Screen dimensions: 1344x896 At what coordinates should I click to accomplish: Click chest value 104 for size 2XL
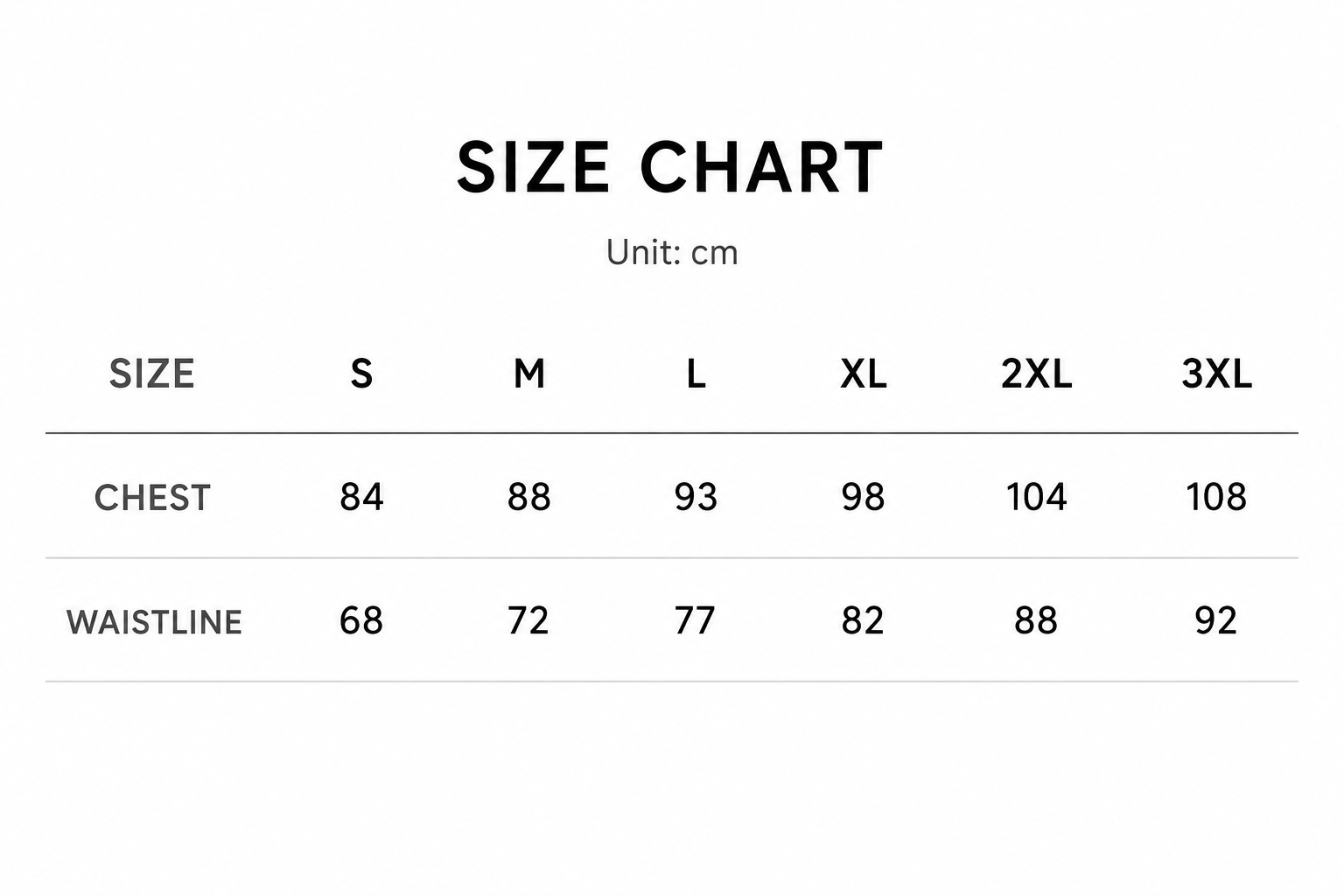click(x=1037, y=497)
